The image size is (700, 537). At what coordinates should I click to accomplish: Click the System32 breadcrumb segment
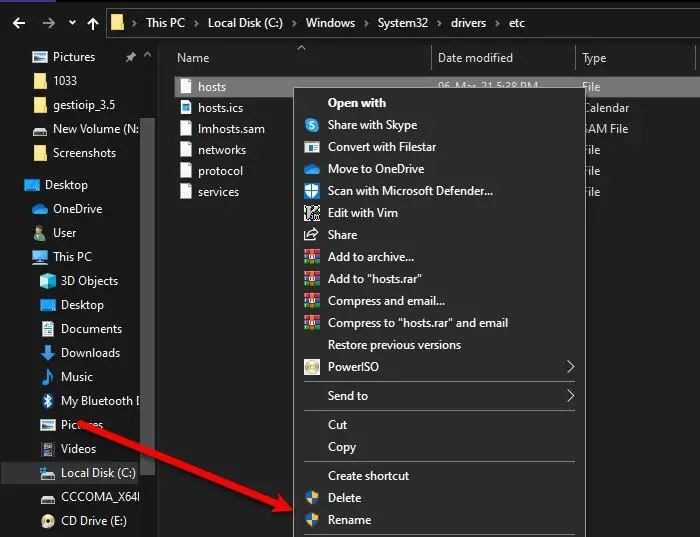tap(403, 23)
